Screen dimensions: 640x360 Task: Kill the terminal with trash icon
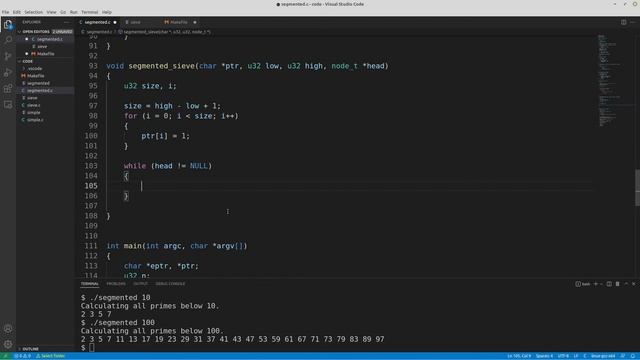coord(618,284)
